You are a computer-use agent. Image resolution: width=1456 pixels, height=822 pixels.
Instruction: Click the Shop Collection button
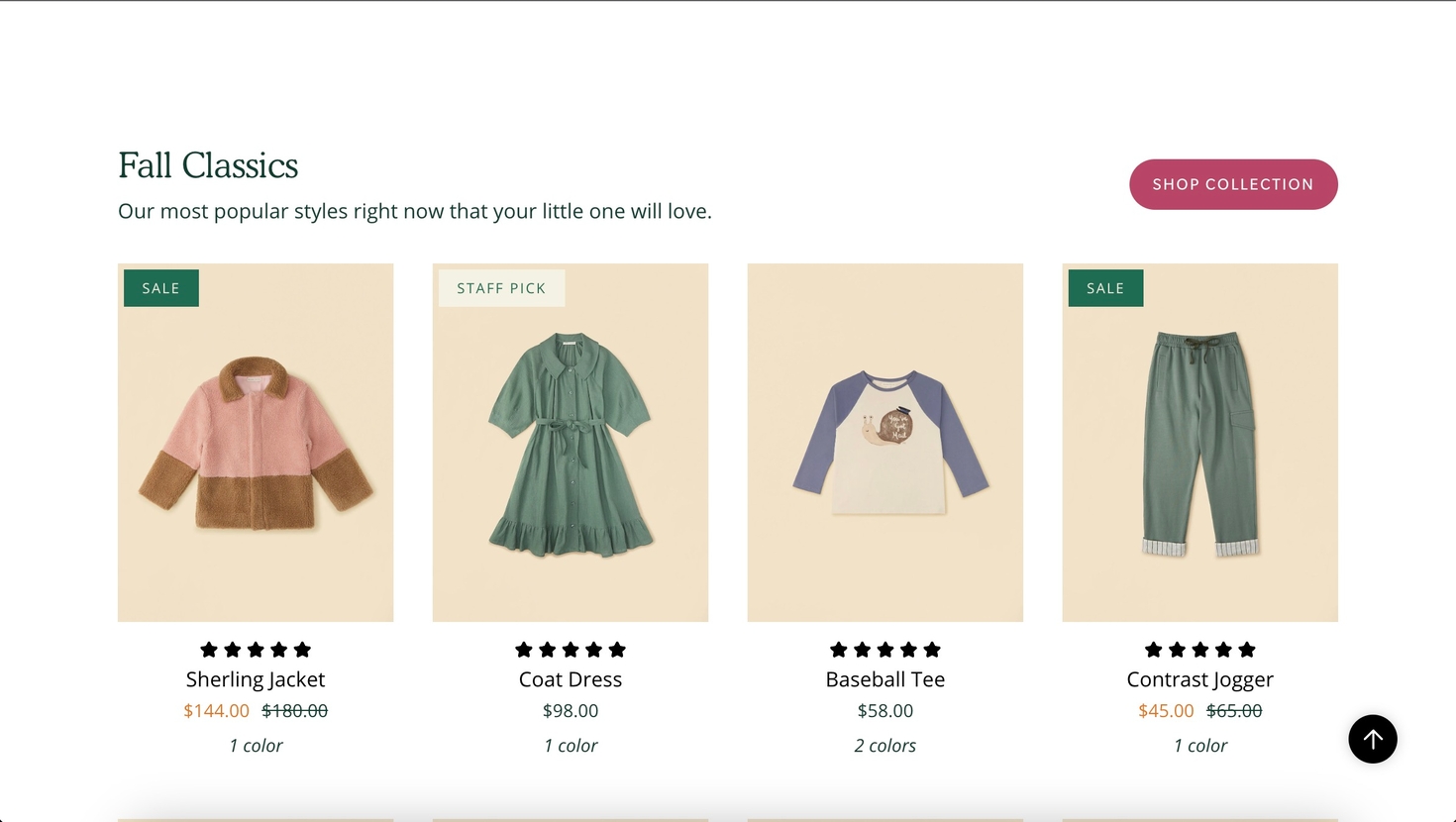[1233, 184]
